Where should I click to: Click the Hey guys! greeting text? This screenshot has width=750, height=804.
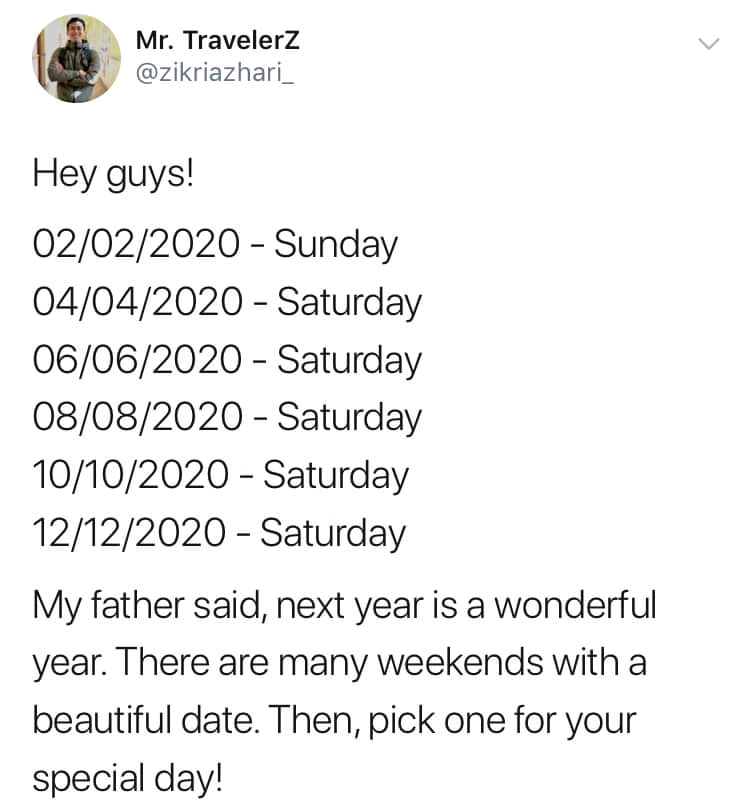click(x=113, y=174)
